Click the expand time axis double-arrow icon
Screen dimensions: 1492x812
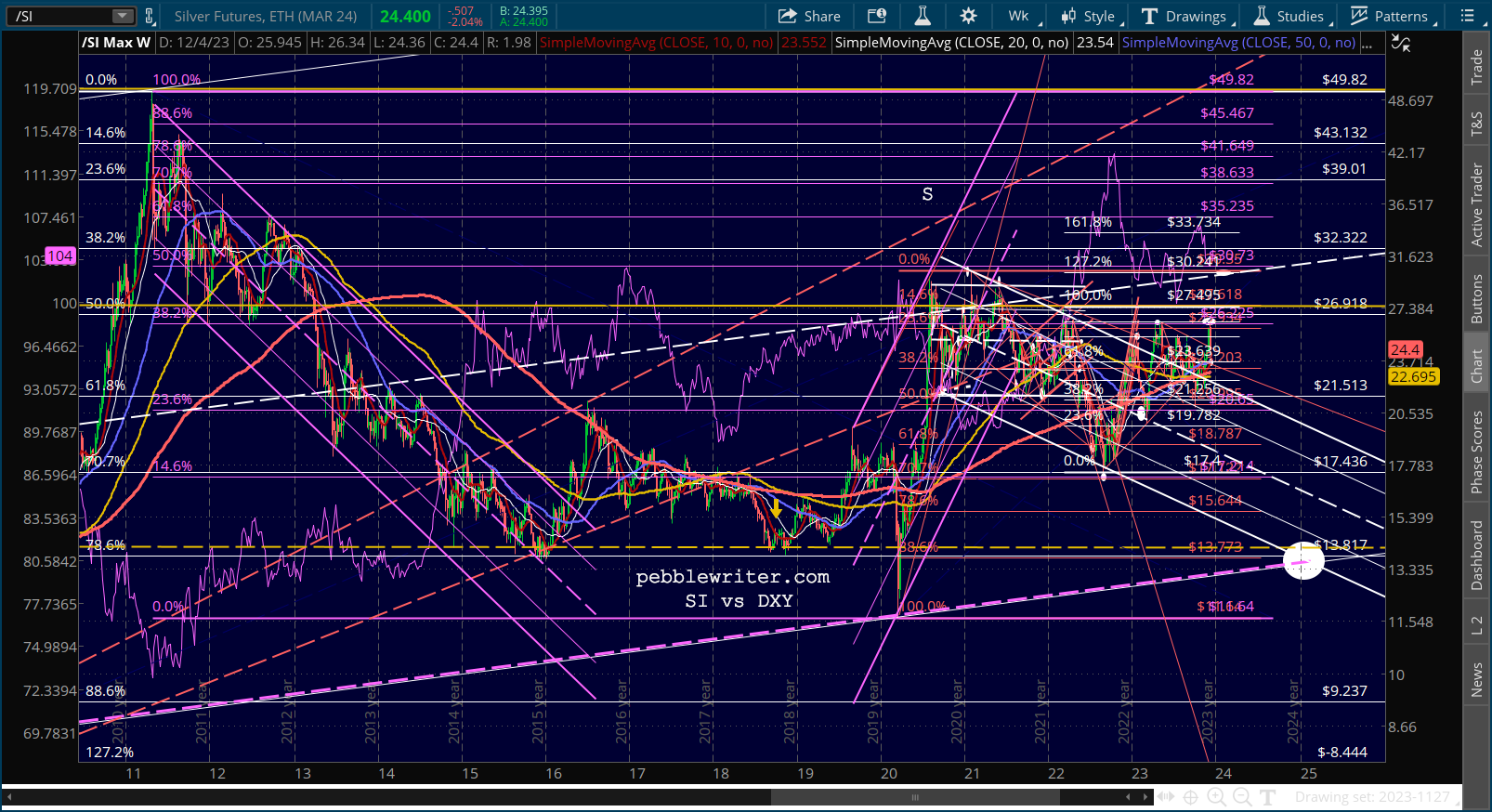(1165, 797)
